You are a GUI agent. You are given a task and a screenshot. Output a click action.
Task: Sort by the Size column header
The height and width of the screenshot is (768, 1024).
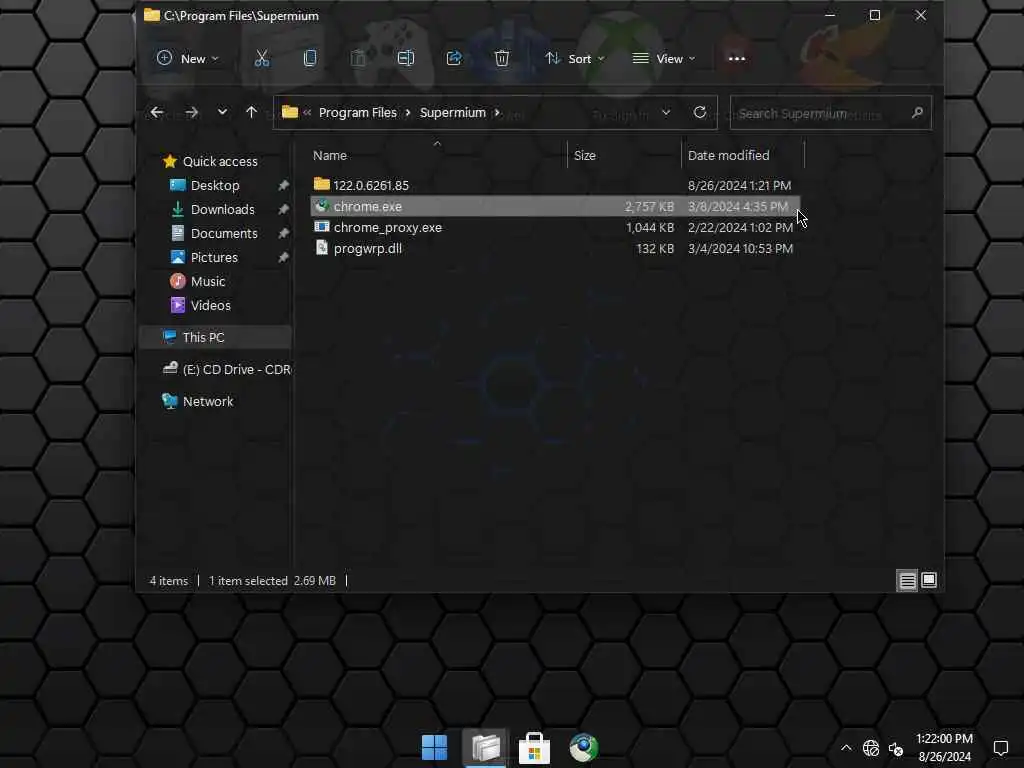point(584,155)
